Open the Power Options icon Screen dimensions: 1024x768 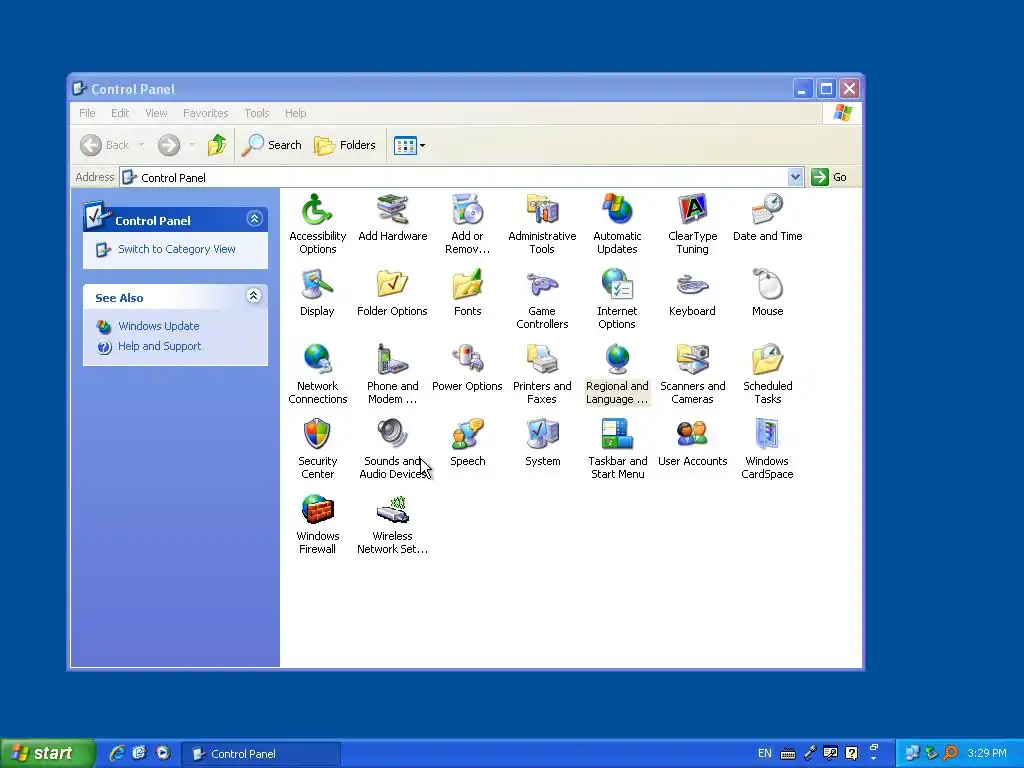(468, 368)
